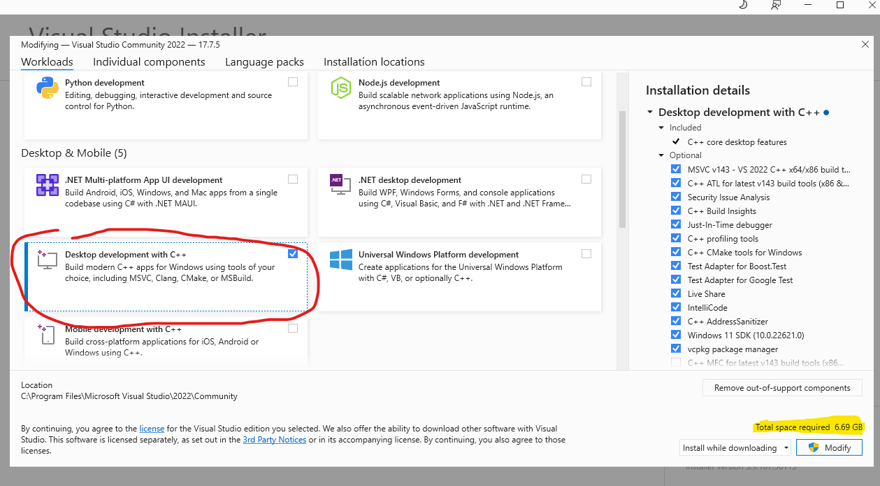Uncheck vcpkg package manager option

pos(676,349)
